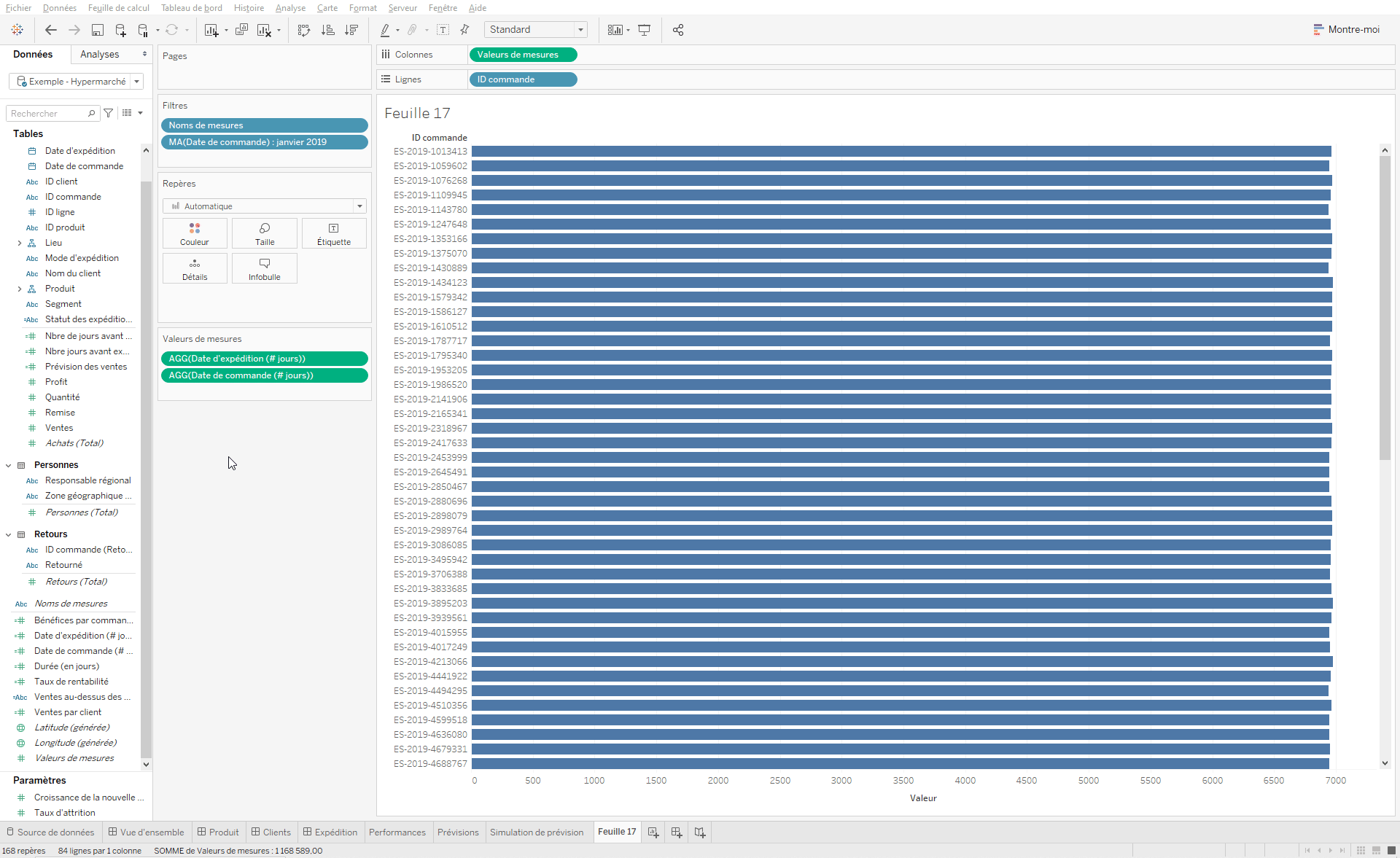
Task: Show mark labels with the T icon
Action: [443, 30]
